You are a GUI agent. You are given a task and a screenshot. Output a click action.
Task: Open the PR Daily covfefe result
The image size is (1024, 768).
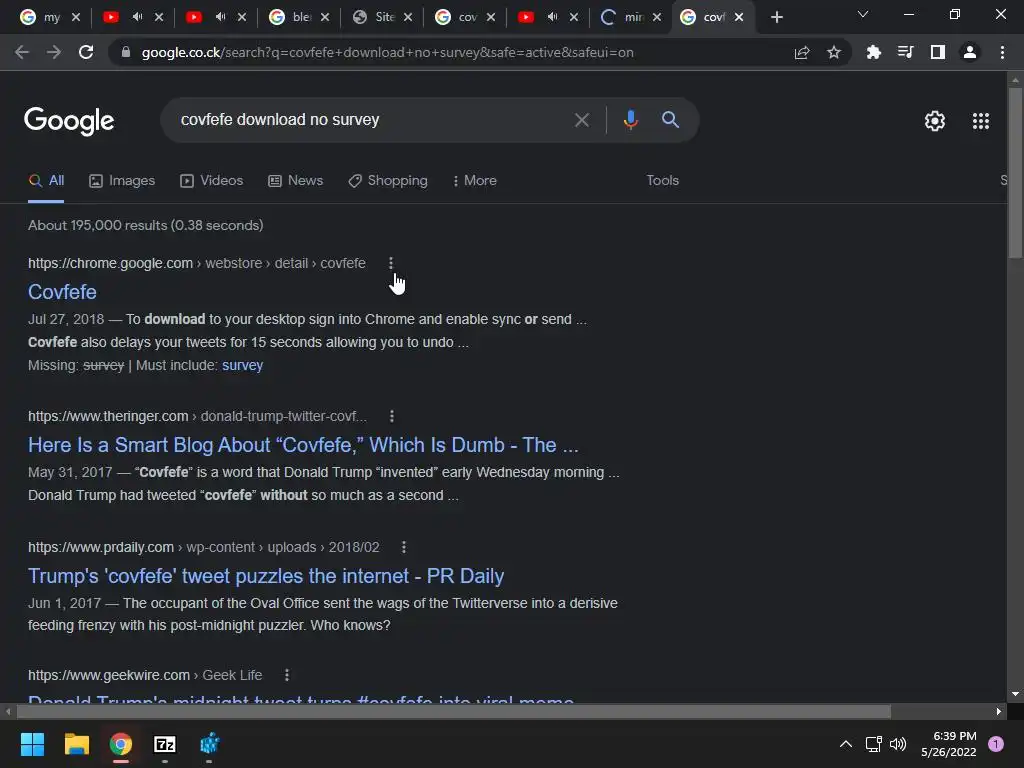tap(266, 576)
